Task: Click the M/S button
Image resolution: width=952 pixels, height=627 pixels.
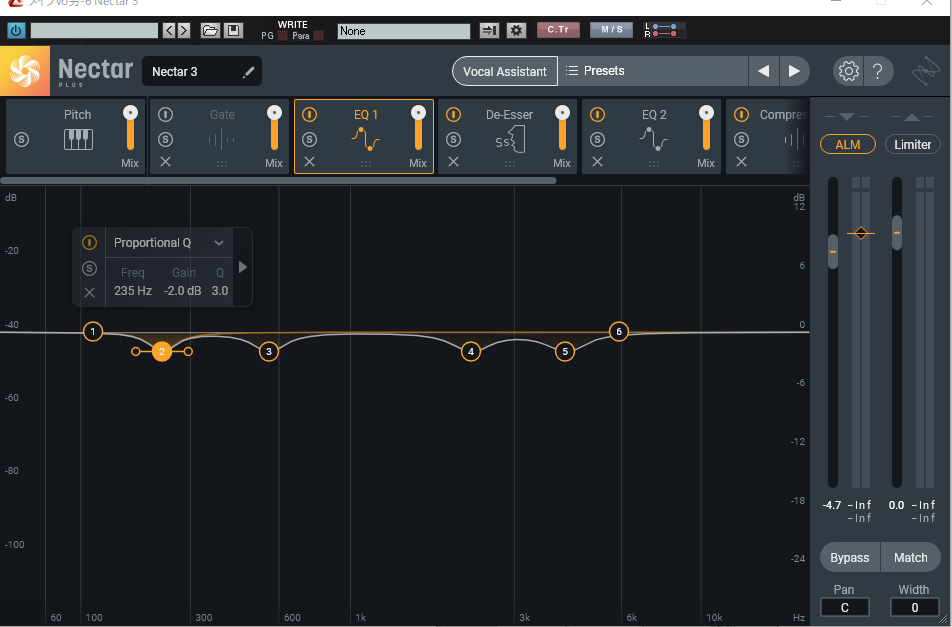Action: pyautogui.click(x=611, y=30)
